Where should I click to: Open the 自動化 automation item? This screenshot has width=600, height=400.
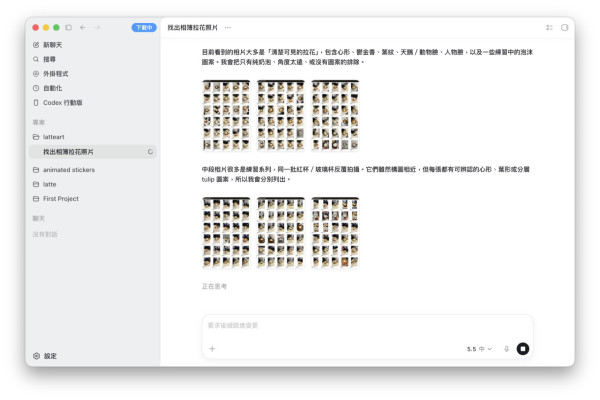[47, 88]
